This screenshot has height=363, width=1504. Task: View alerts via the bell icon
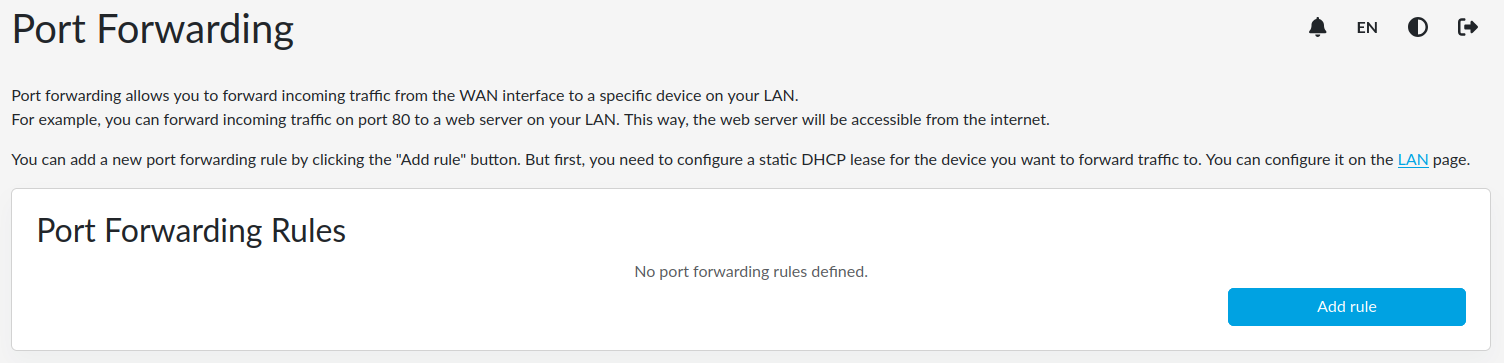coord(1318,27)
